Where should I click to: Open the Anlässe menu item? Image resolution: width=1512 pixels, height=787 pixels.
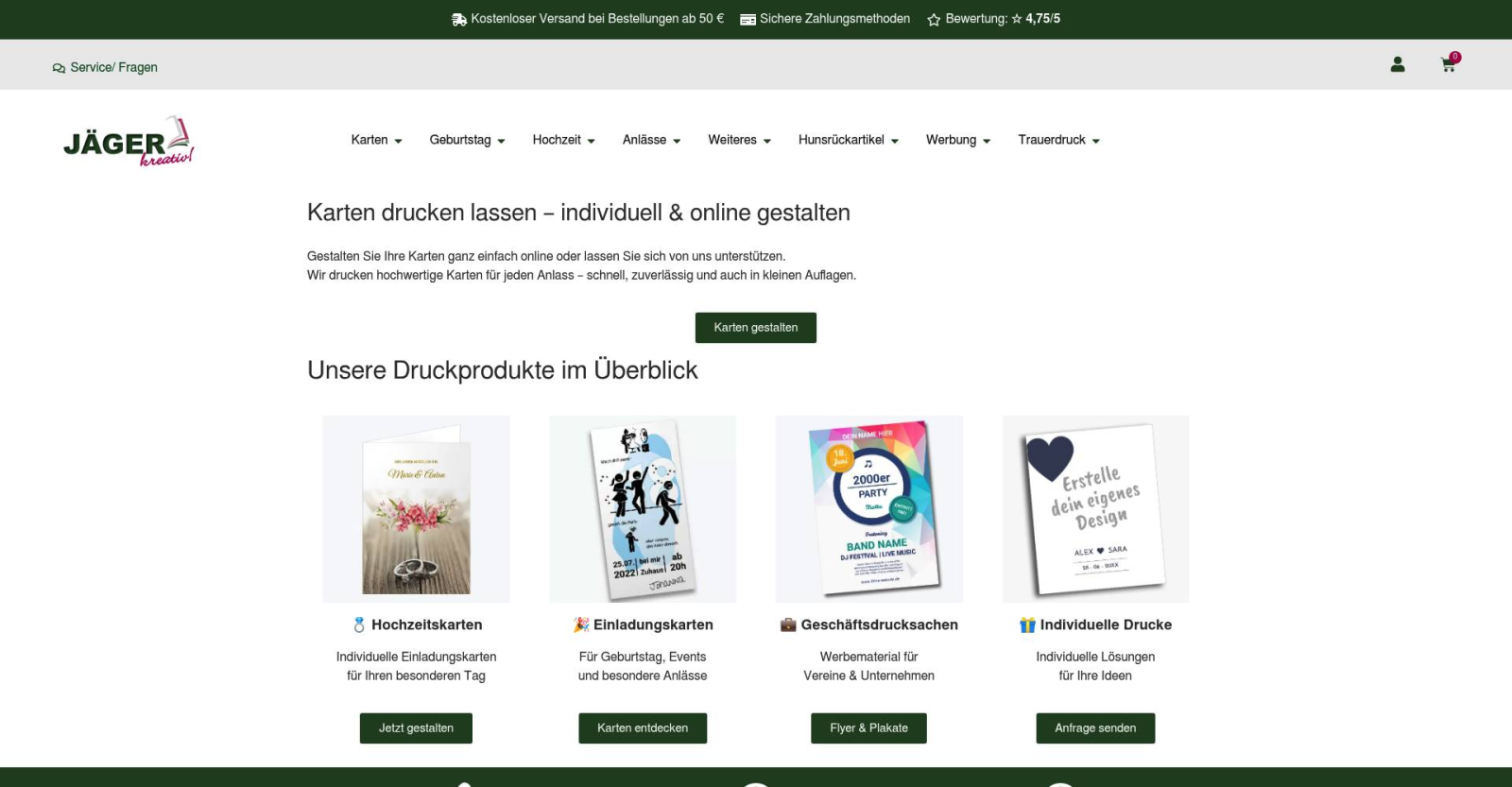click(x=644, y=140)
